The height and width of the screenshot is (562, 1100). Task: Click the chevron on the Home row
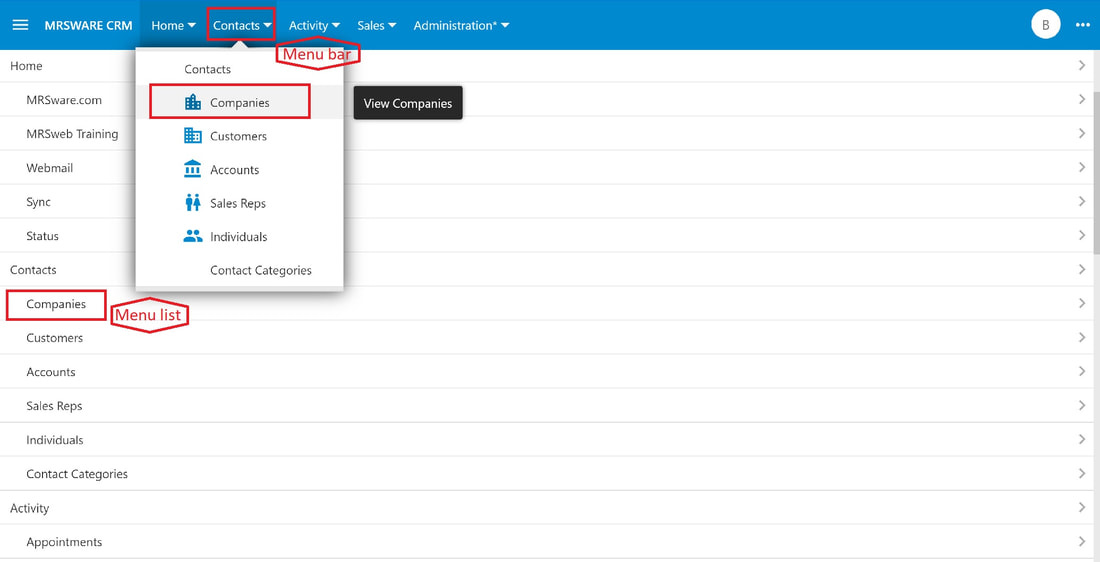pyautogui.click(x=1081, y=65)
